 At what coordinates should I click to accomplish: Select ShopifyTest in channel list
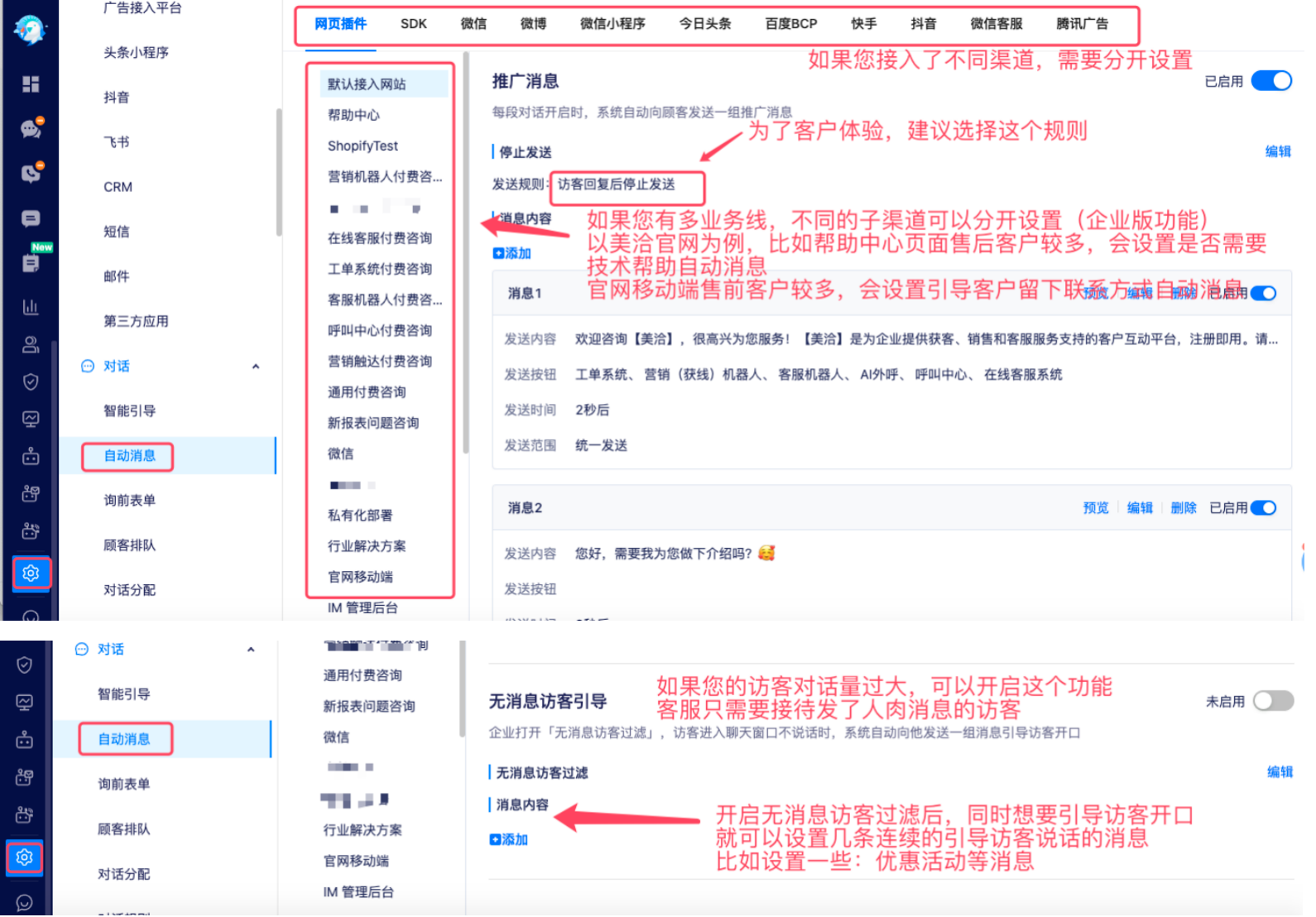363,146
